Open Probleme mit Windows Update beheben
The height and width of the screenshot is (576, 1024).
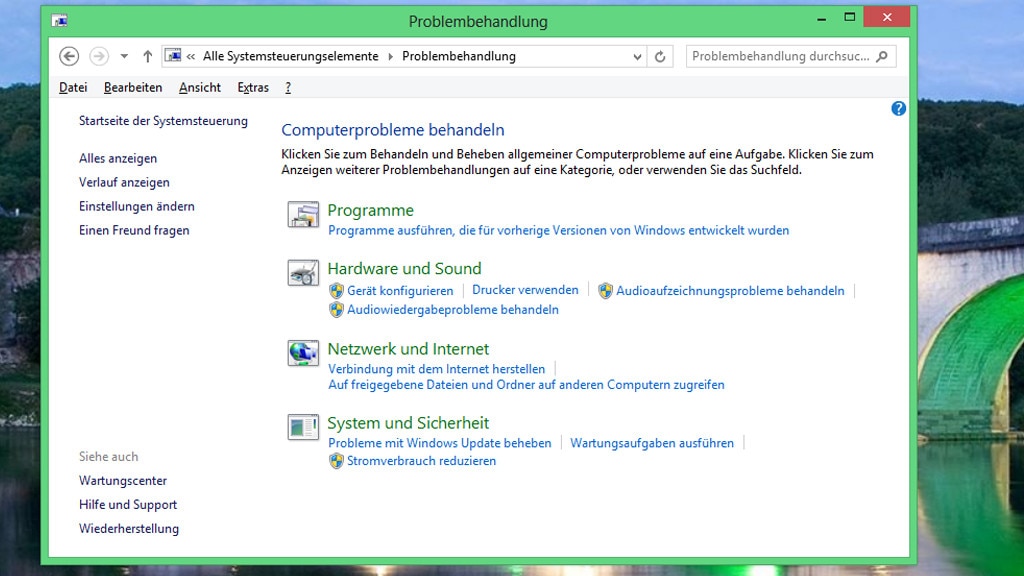click(439, 443)
